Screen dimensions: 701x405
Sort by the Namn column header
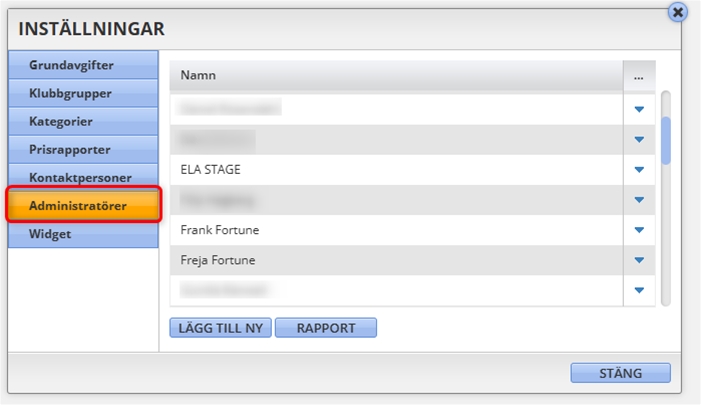pos(396,76)
